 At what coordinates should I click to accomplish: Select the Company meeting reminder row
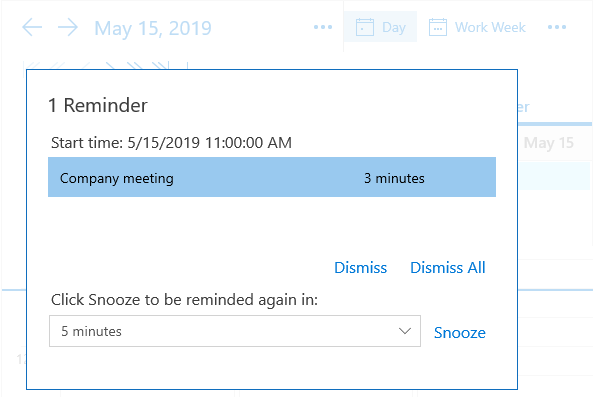[272, 177]
